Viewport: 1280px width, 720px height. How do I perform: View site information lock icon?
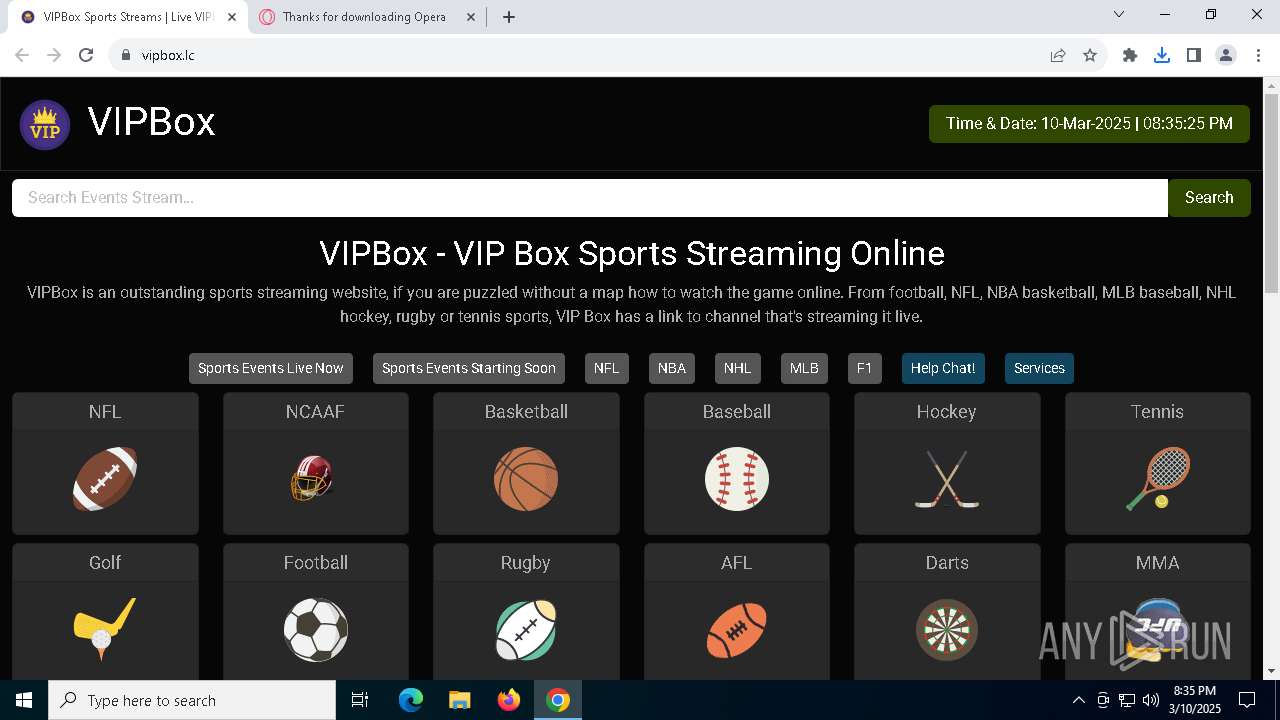tap(126, 55)
